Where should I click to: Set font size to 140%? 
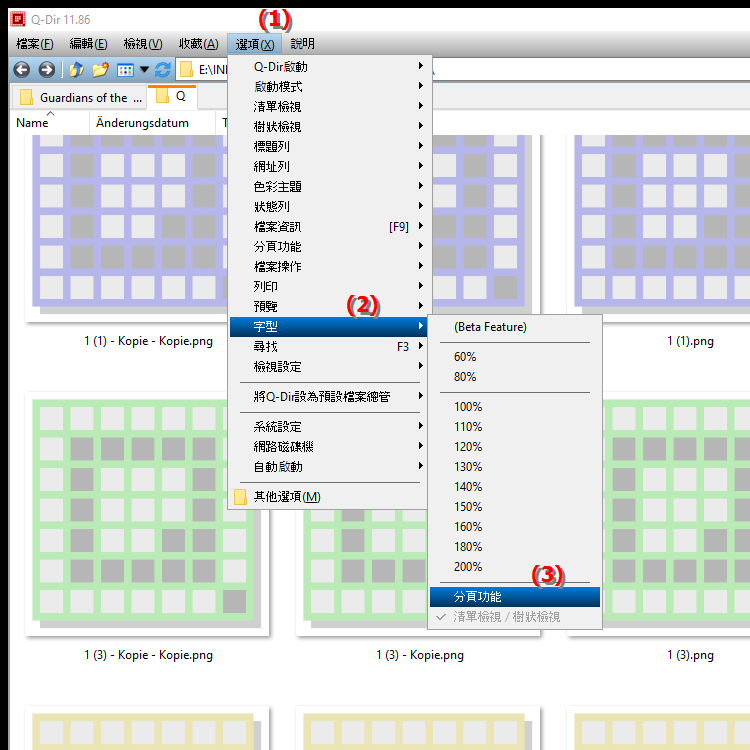[515, 487]
